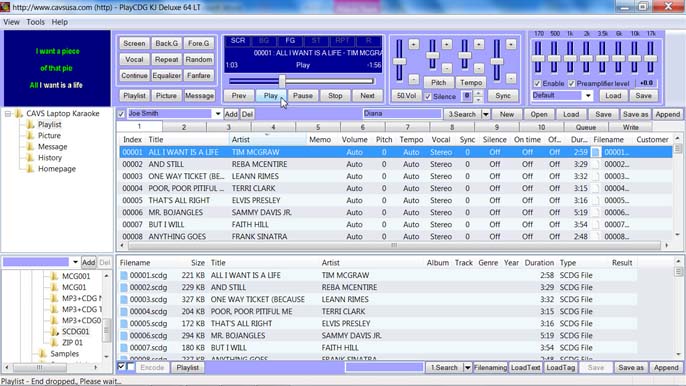This screenshot has width=686, height=386.
Task: Click the History folder icon
Action: tap(30, 158)
